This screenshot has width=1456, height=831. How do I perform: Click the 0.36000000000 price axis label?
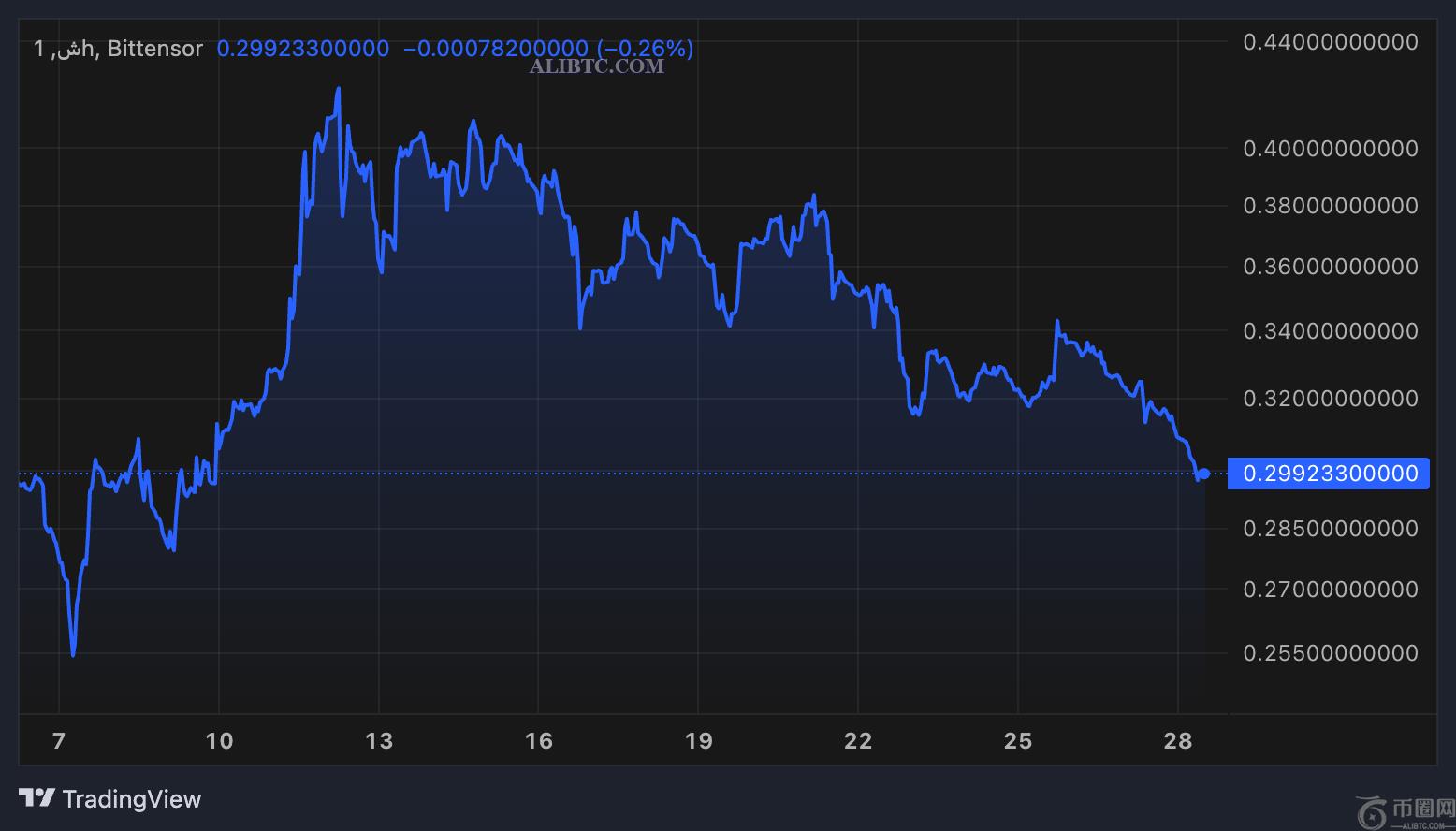coord(1330,267)
